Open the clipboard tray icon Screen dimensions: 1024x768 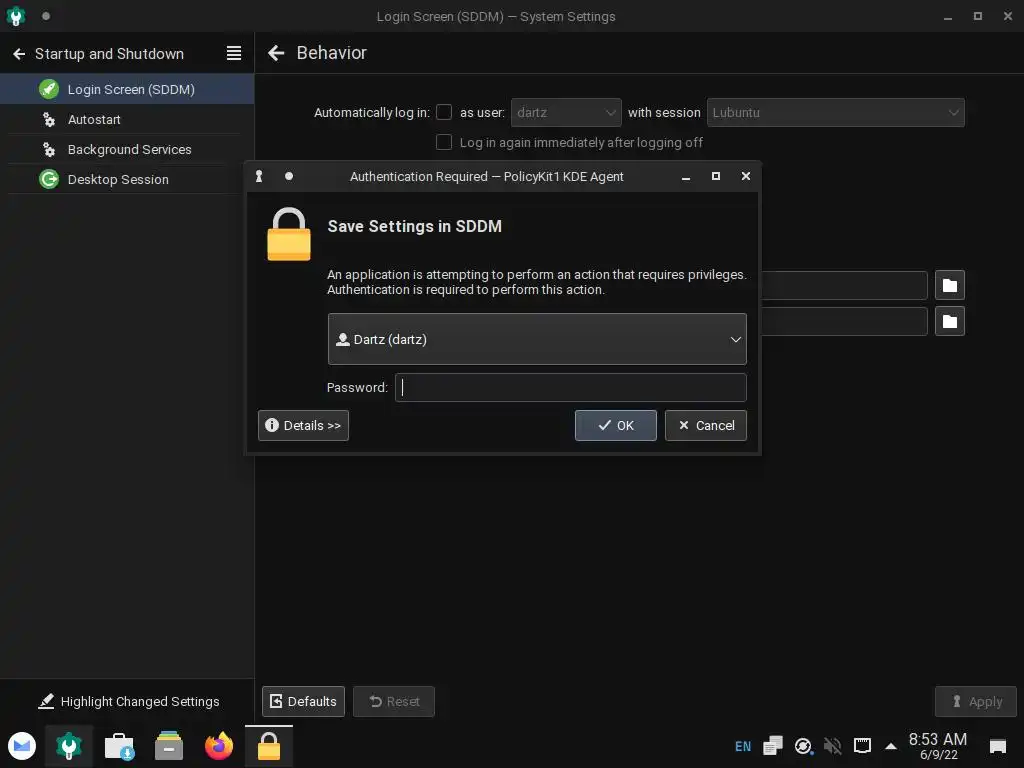(773, 746)
